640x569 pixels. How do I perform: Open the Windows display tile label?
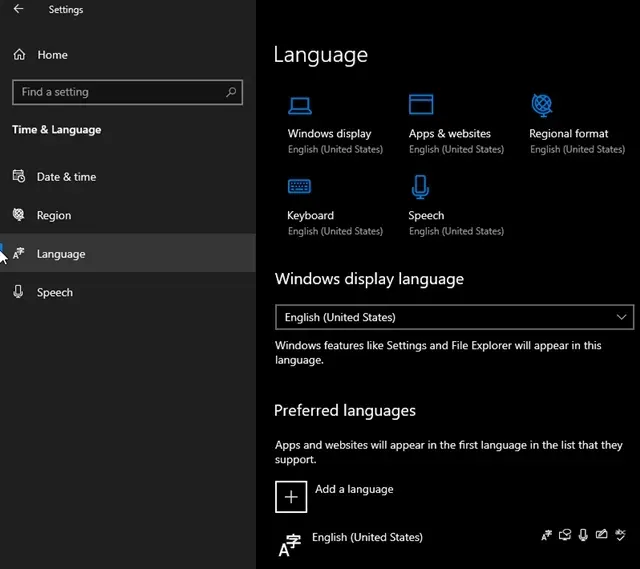click(x=329, y=133)
